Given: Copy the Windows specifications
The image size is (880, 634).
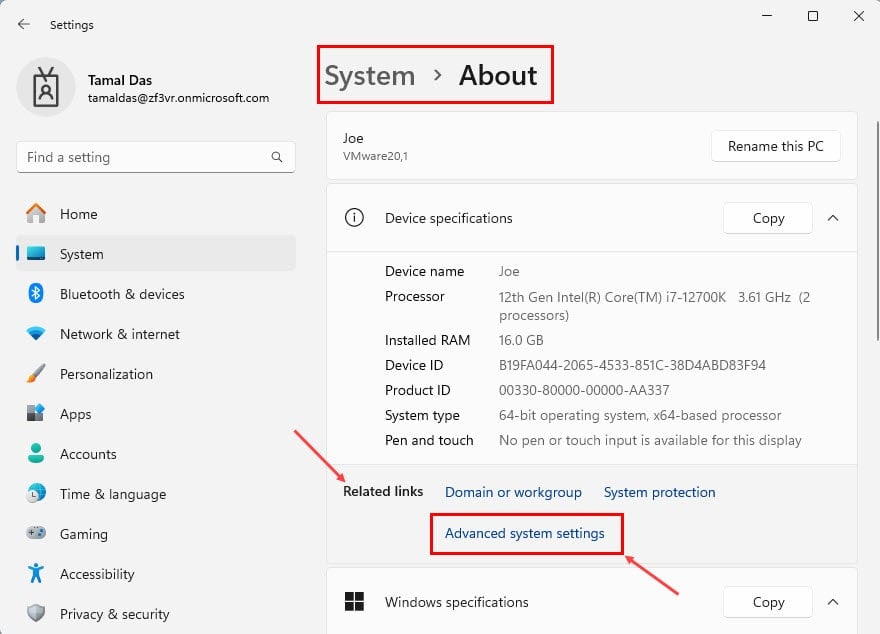Looking at the screenshot, I should (768, 602).
